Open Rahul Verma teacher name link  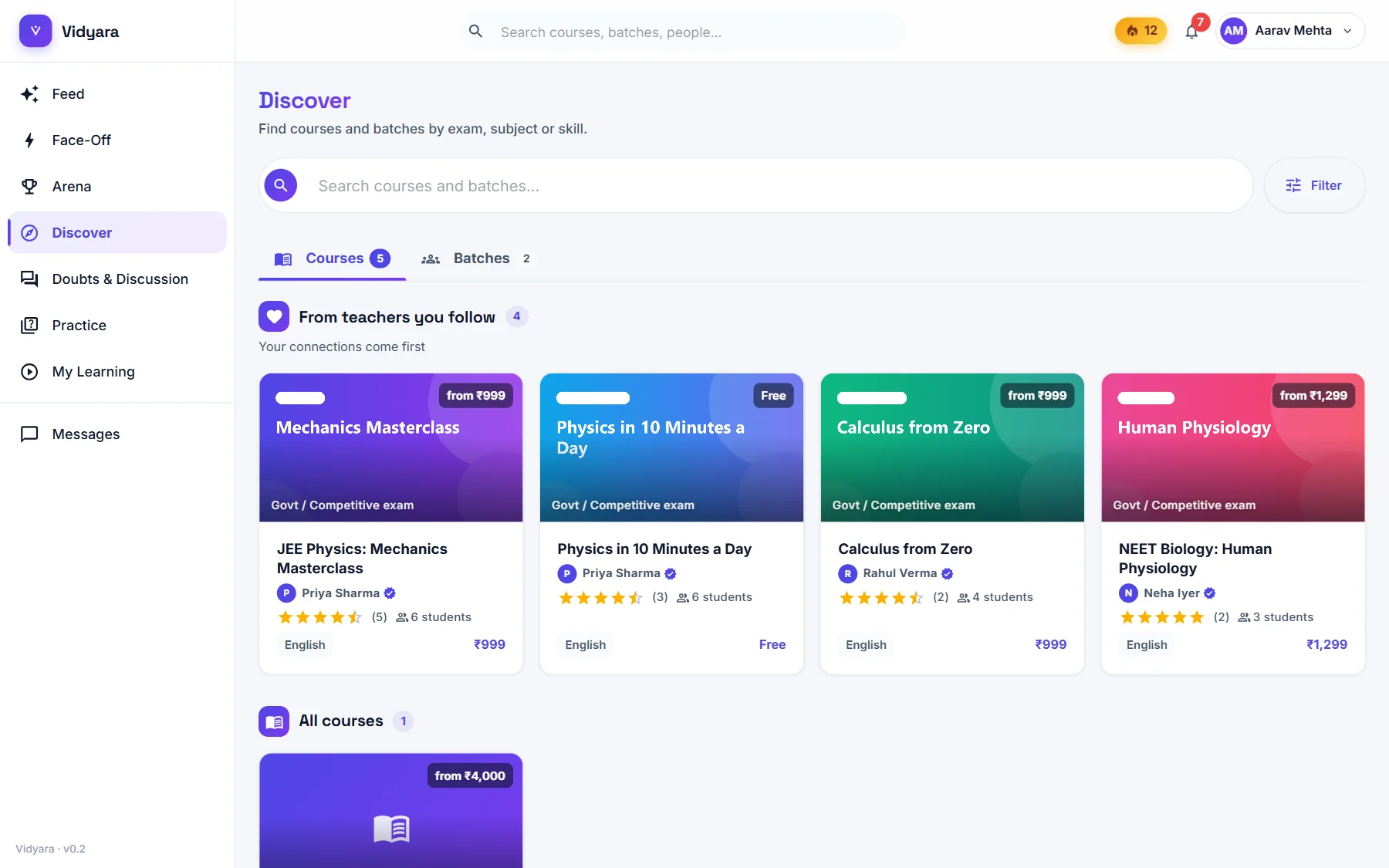coord(900,573)
